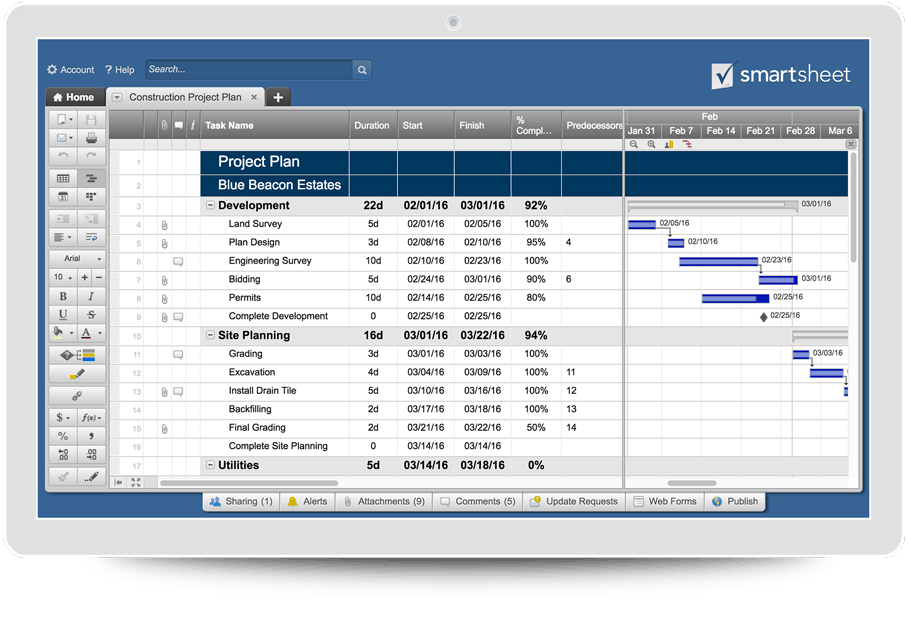Switch to Gantt view icon
Screen dimensions: 908x640
pyautogui.click(x=91, y=178)
